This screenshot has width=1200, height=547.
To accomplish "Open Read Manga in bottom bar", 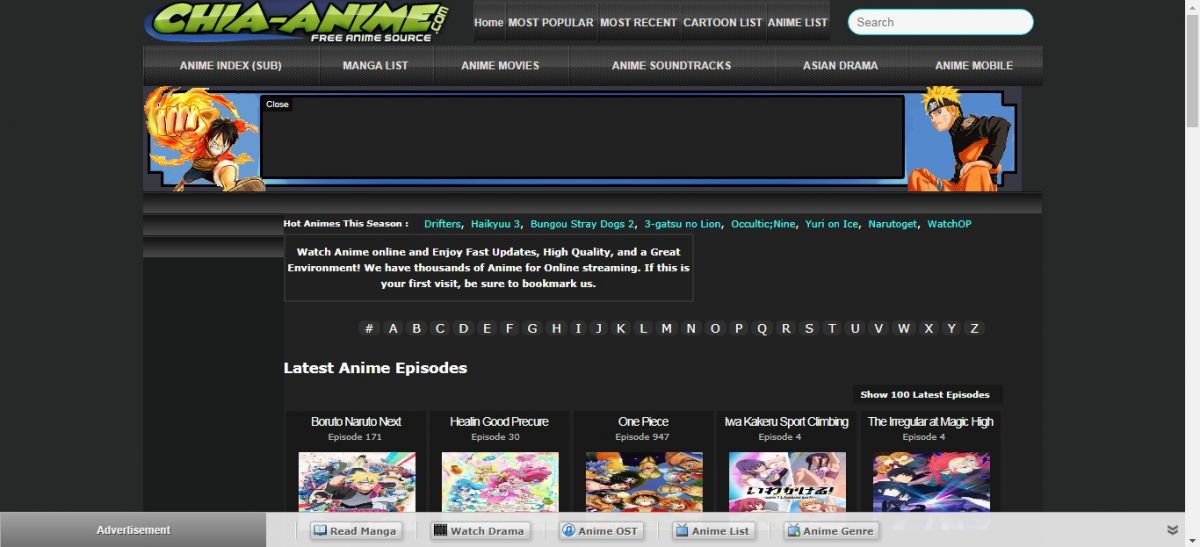I will point(355,531).
